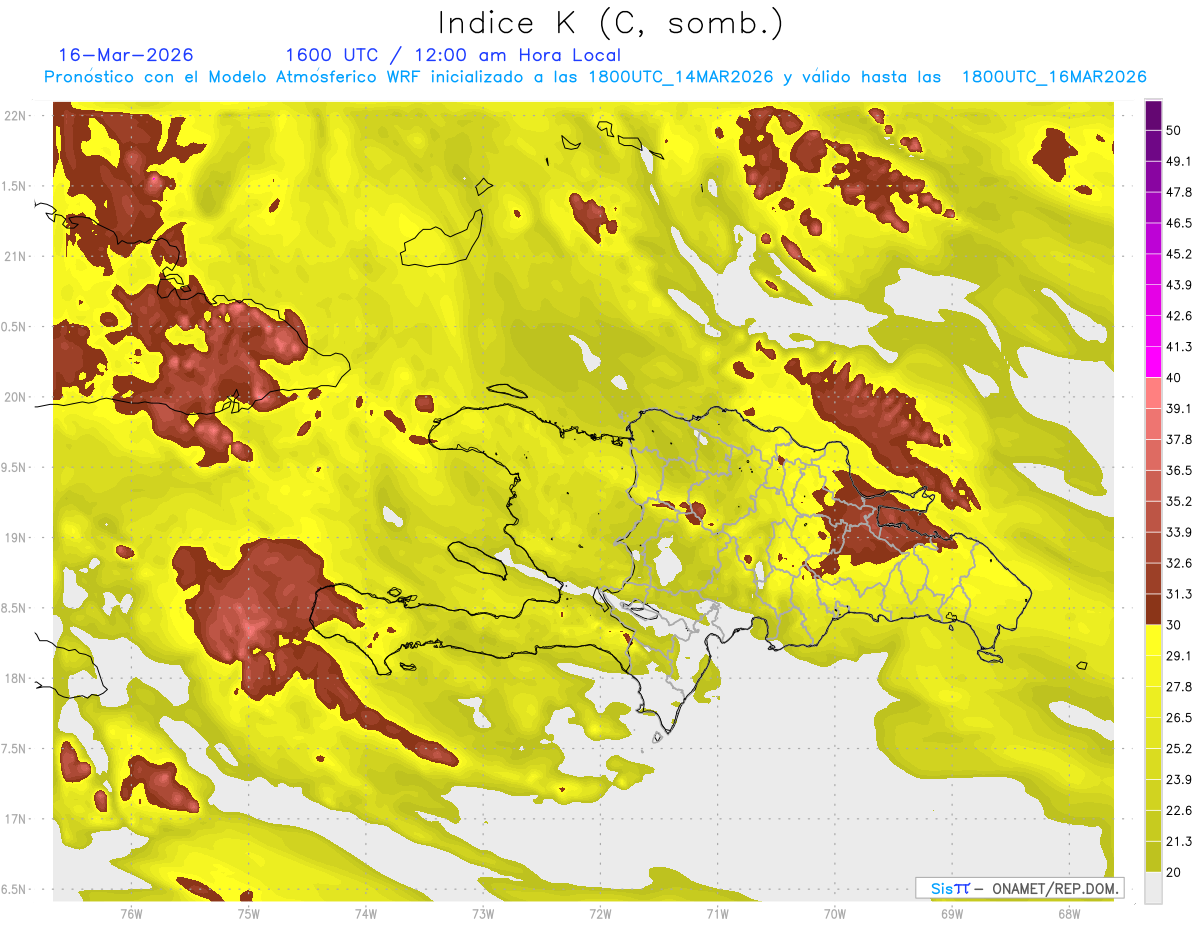Click the colorbar value '42.6'
Image resolution: width=1200 pixels, height=927 pixels.
pyautogui.click(x=1179, y=316)
